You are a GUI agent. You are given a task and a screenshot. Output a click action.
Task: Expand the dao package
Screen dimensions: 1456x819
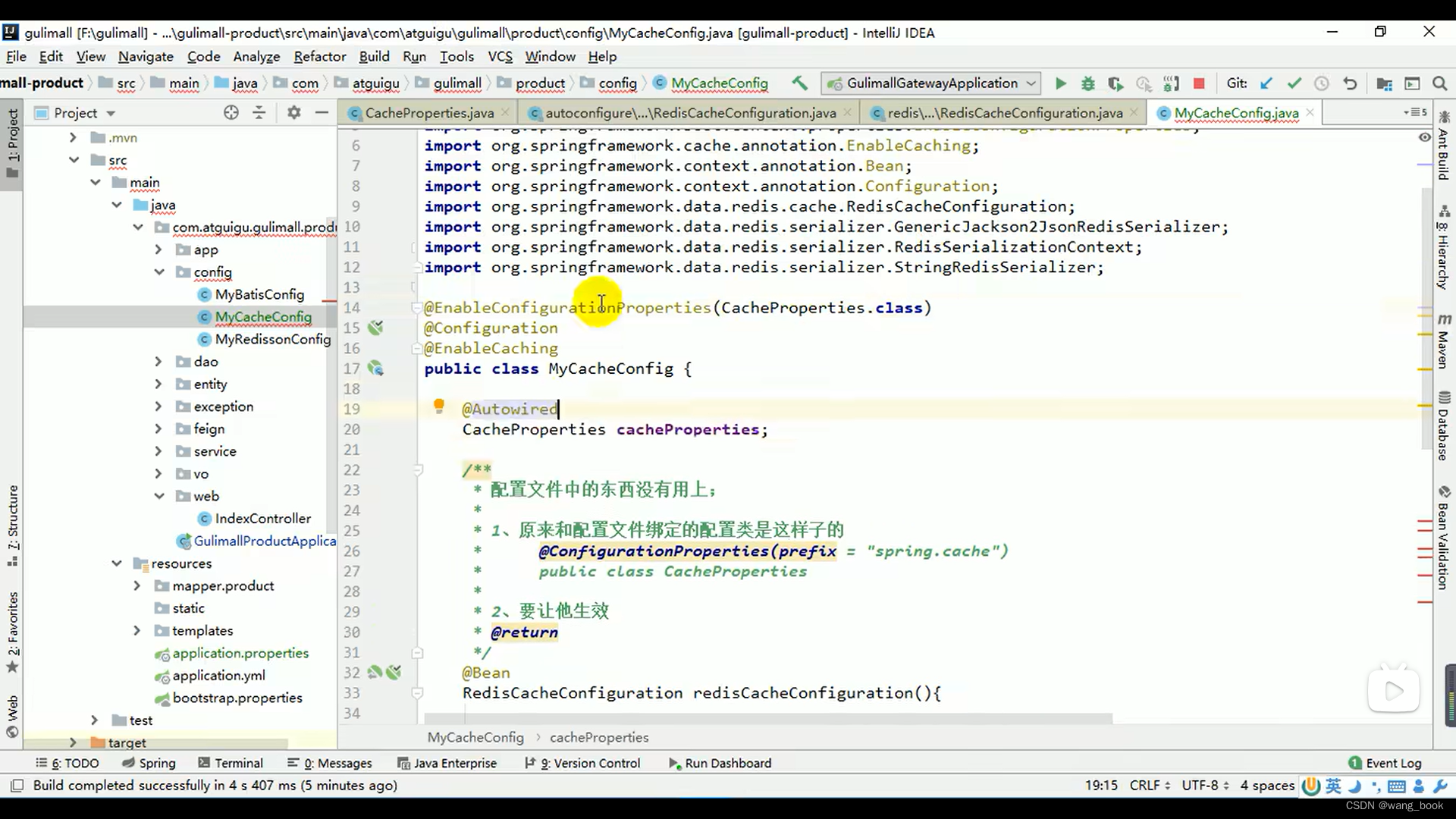tap(158, 362)
